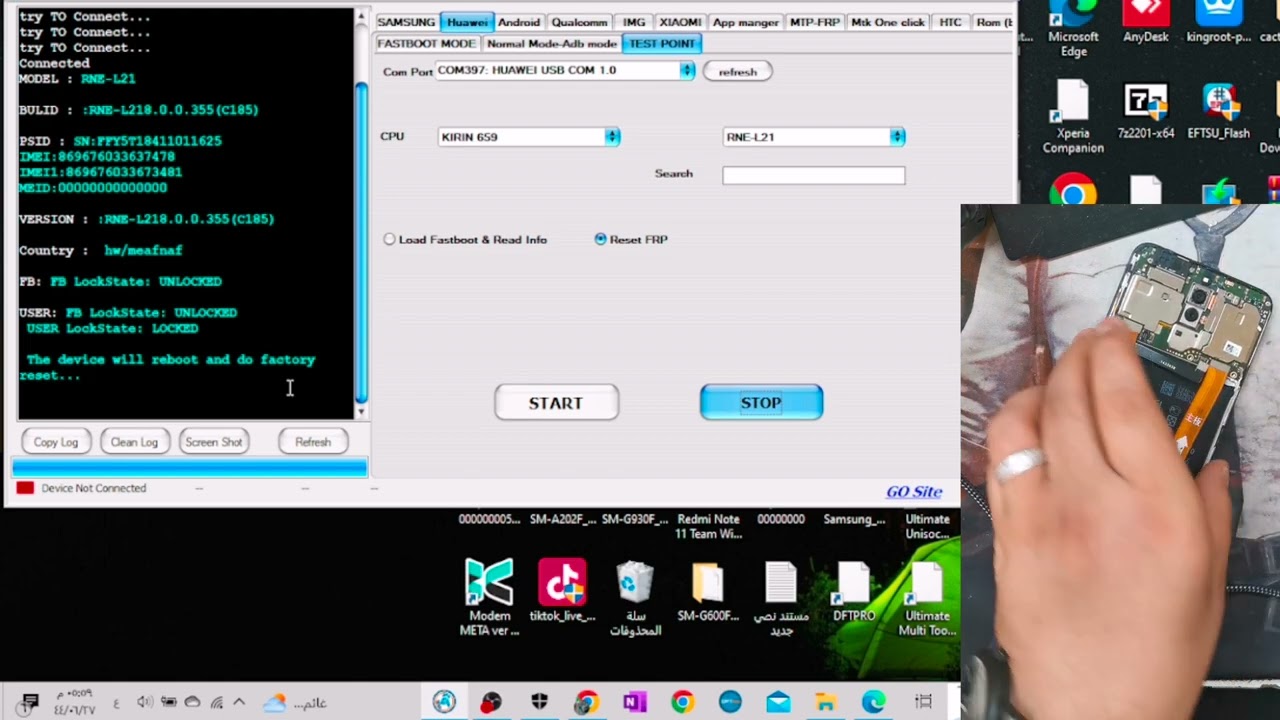Click the Wi-Fi network tray icon
Viewport: 1280px width, 720px height.
pos(216,703)
